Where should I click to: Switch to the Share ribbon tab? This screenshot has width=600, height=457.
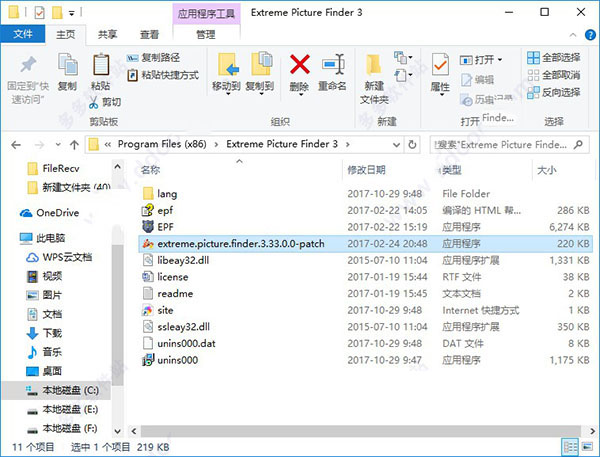[107, 34]
